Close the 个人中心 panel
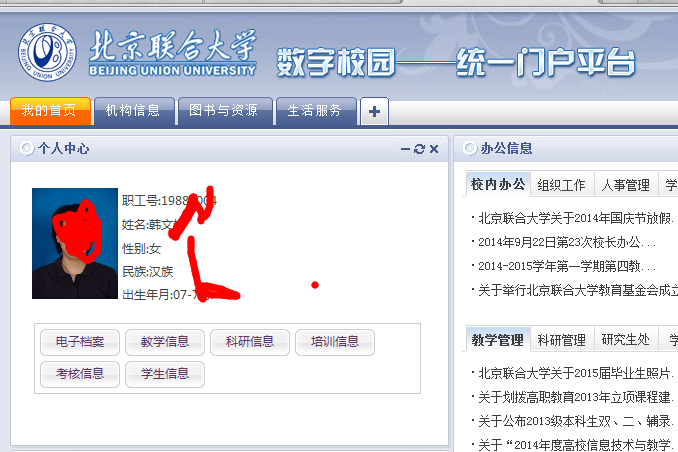The width and height of the screenshot is (678, 452). click(434, 149)
